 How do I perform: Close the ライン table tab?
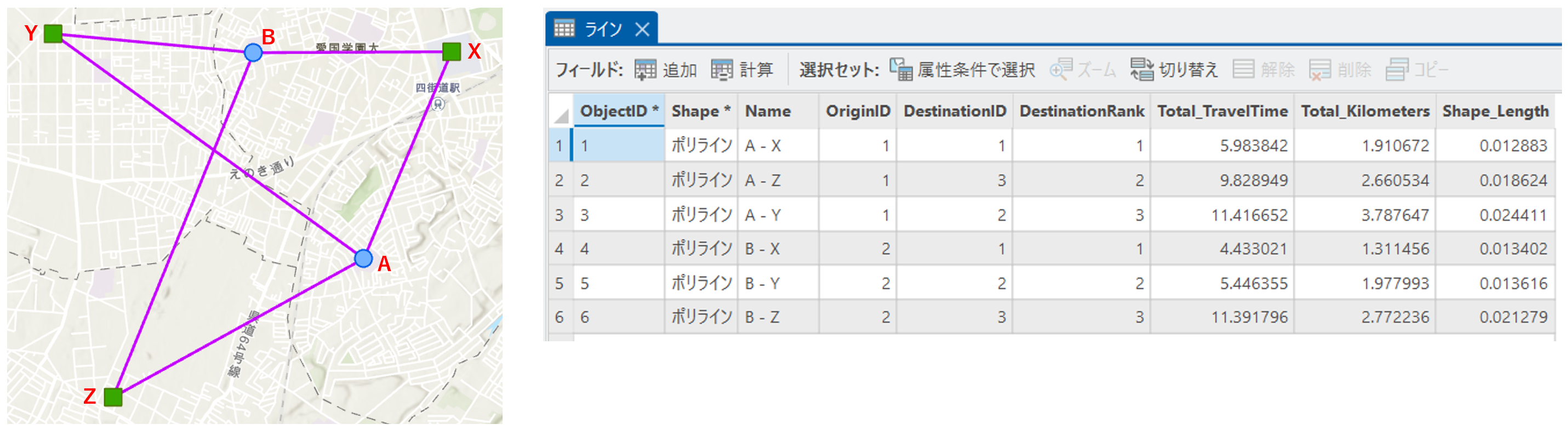(642, 29)
